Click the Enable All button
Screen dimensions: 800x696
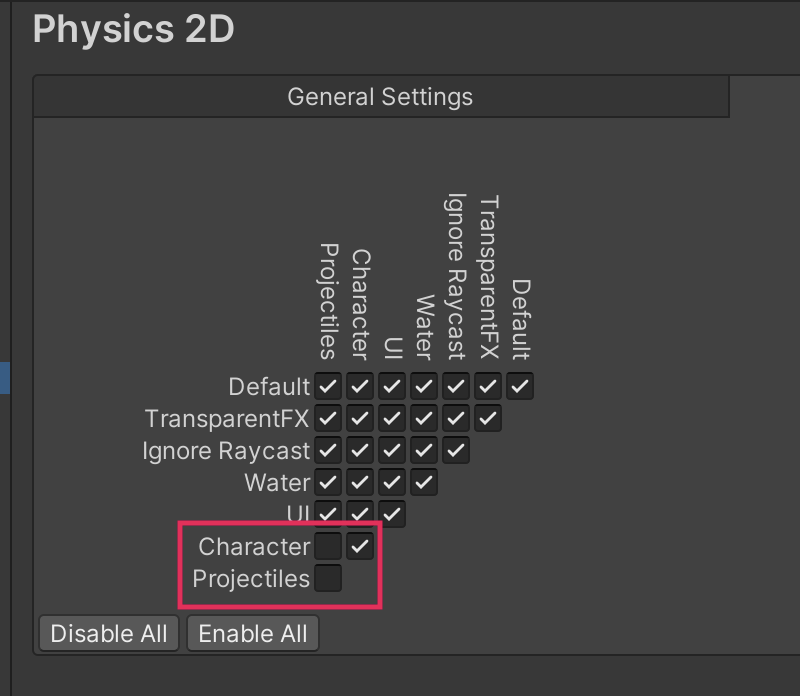point(253,633)
